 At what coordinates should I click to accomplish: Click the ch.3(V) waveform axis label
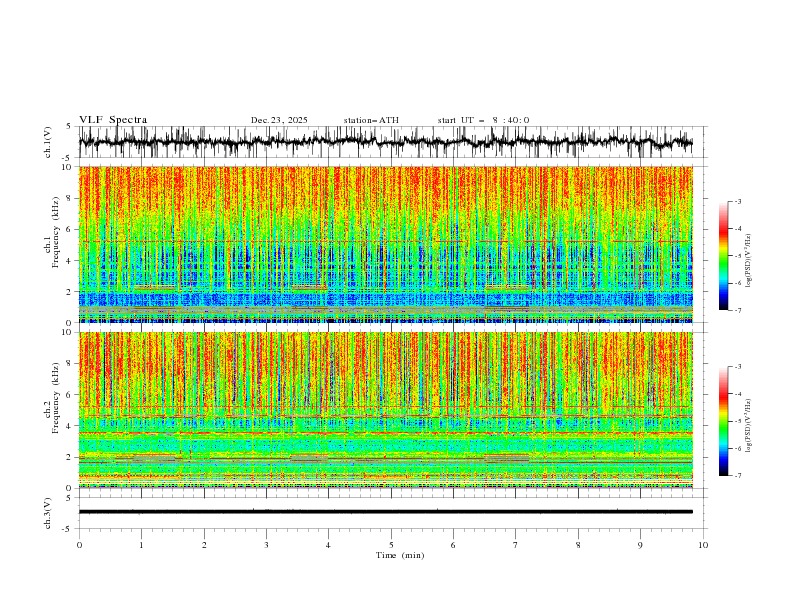point(48,513)
